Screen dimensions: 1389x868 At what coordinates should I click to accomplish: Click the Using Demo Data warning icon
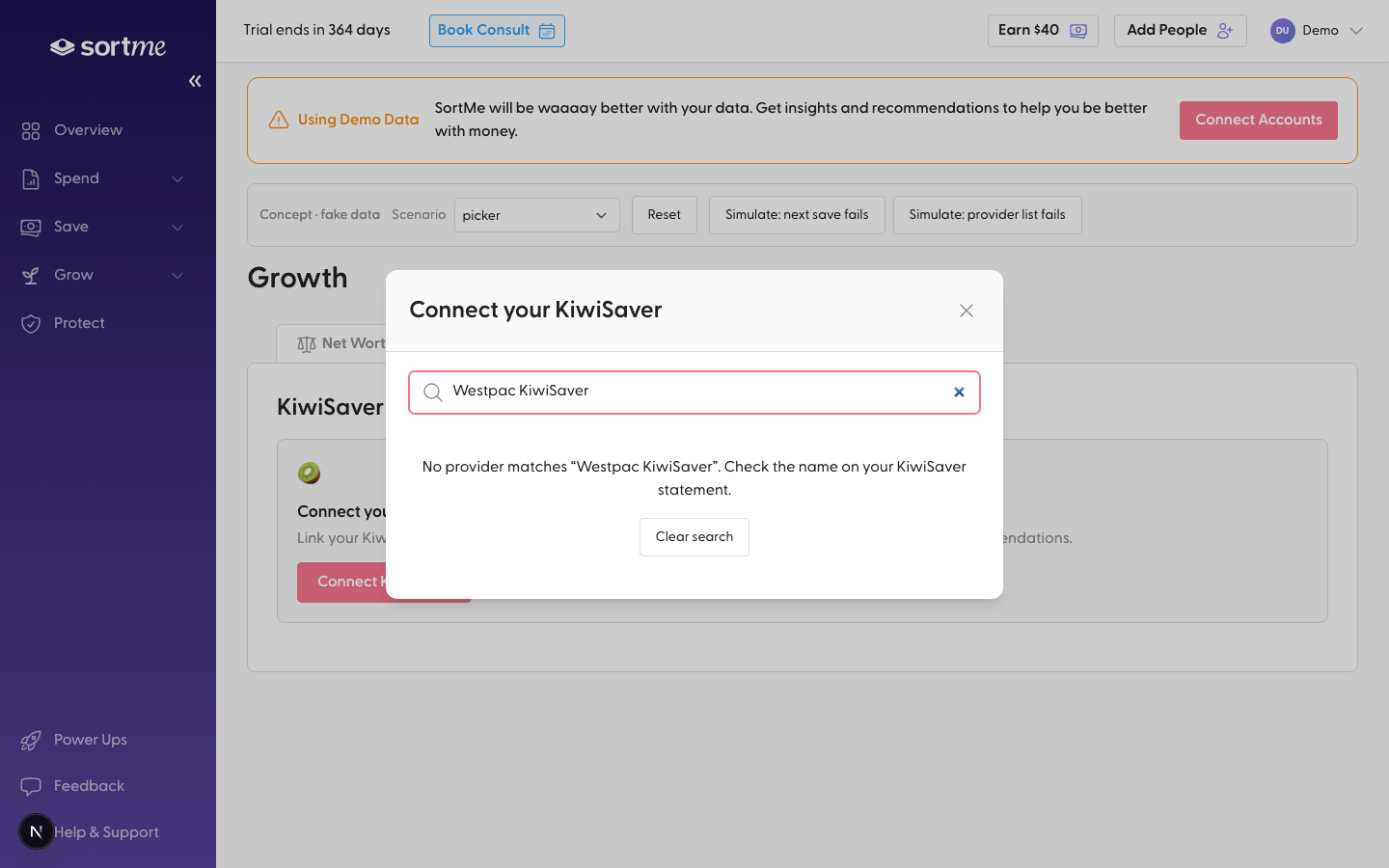tap(279, 120)
